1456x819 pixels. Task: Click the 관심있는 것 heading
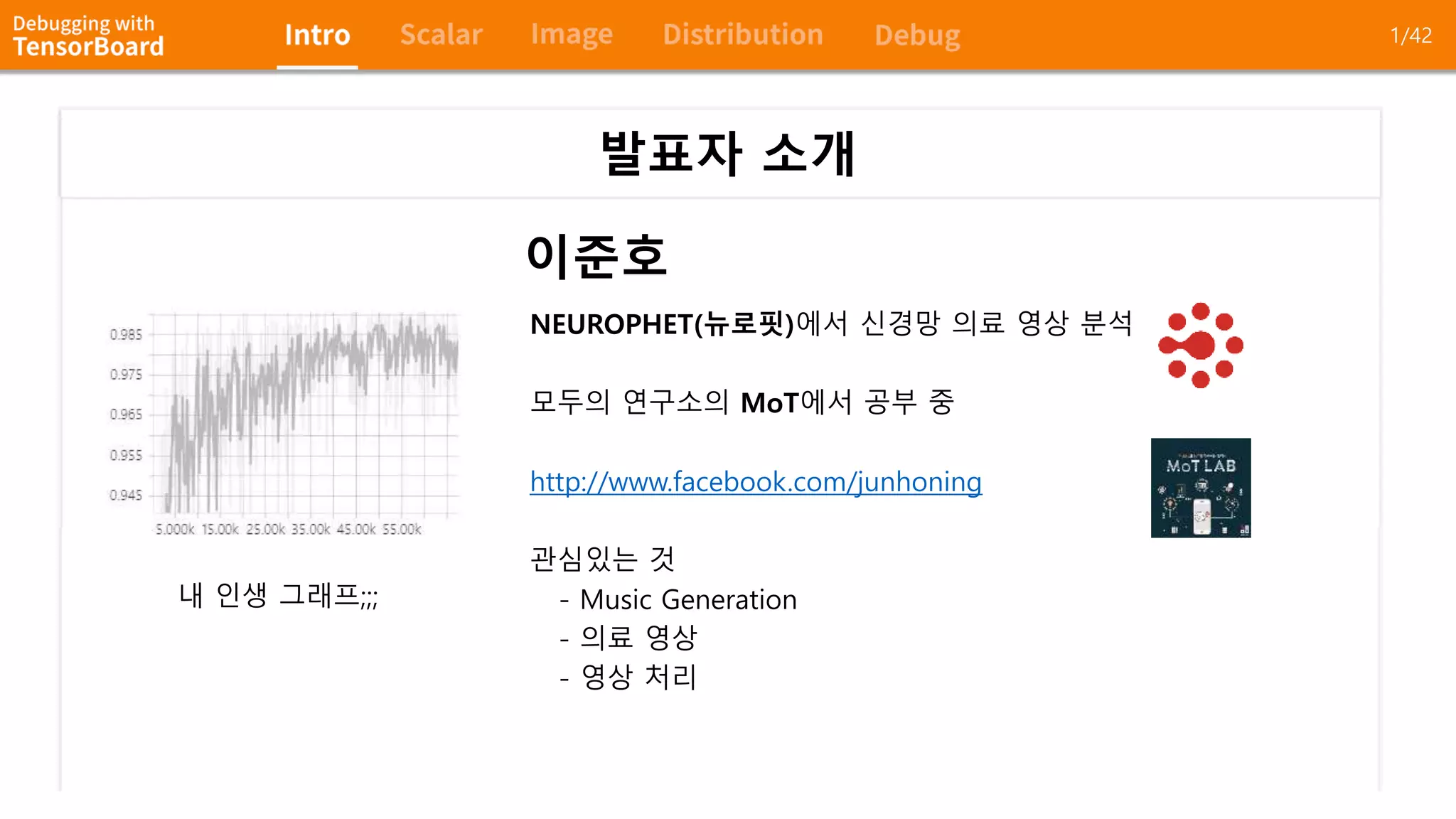(602, 559)
